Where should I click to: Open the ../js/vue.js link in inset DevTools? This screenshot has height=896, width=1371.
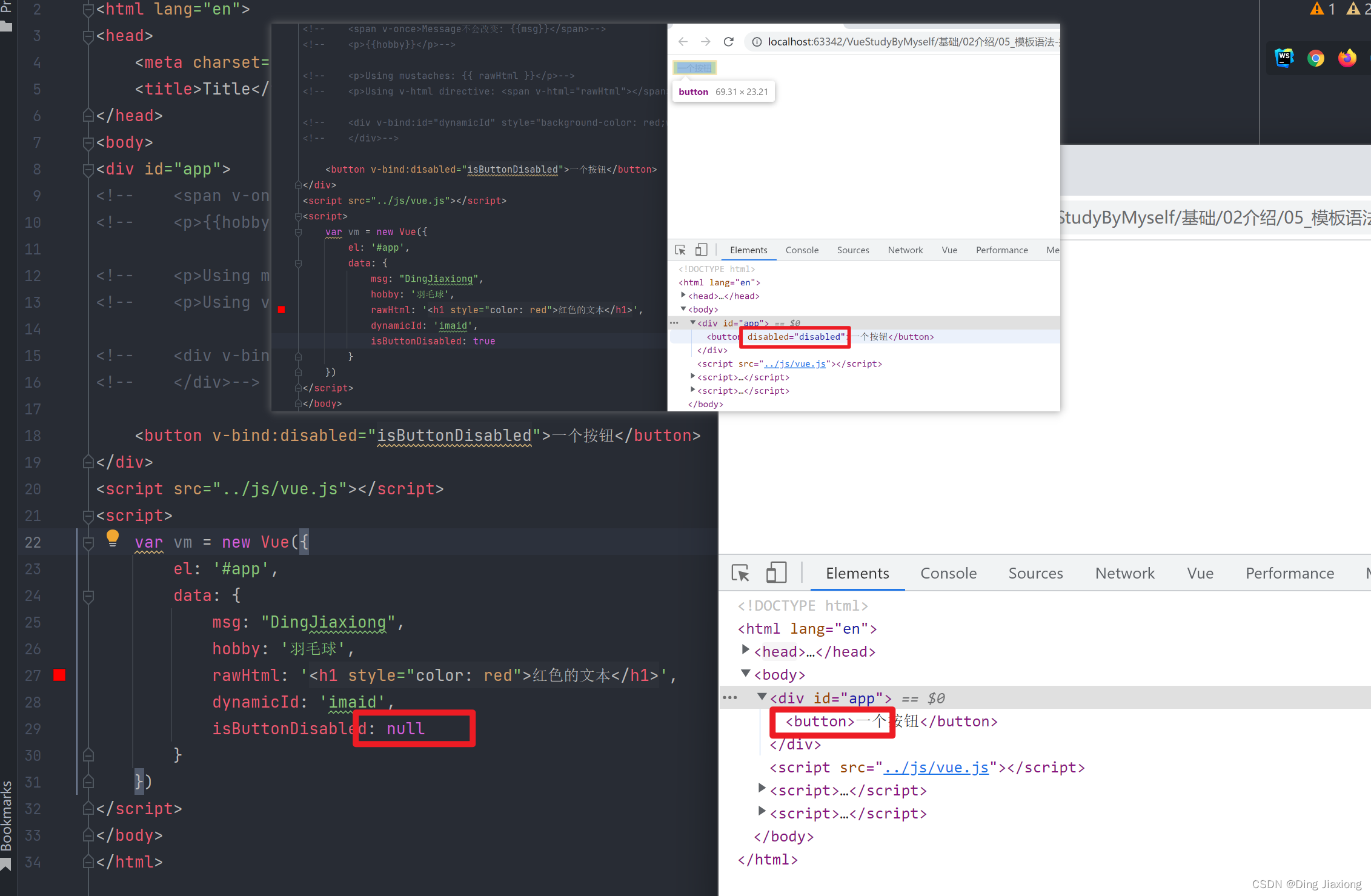(x=795, y=363)
